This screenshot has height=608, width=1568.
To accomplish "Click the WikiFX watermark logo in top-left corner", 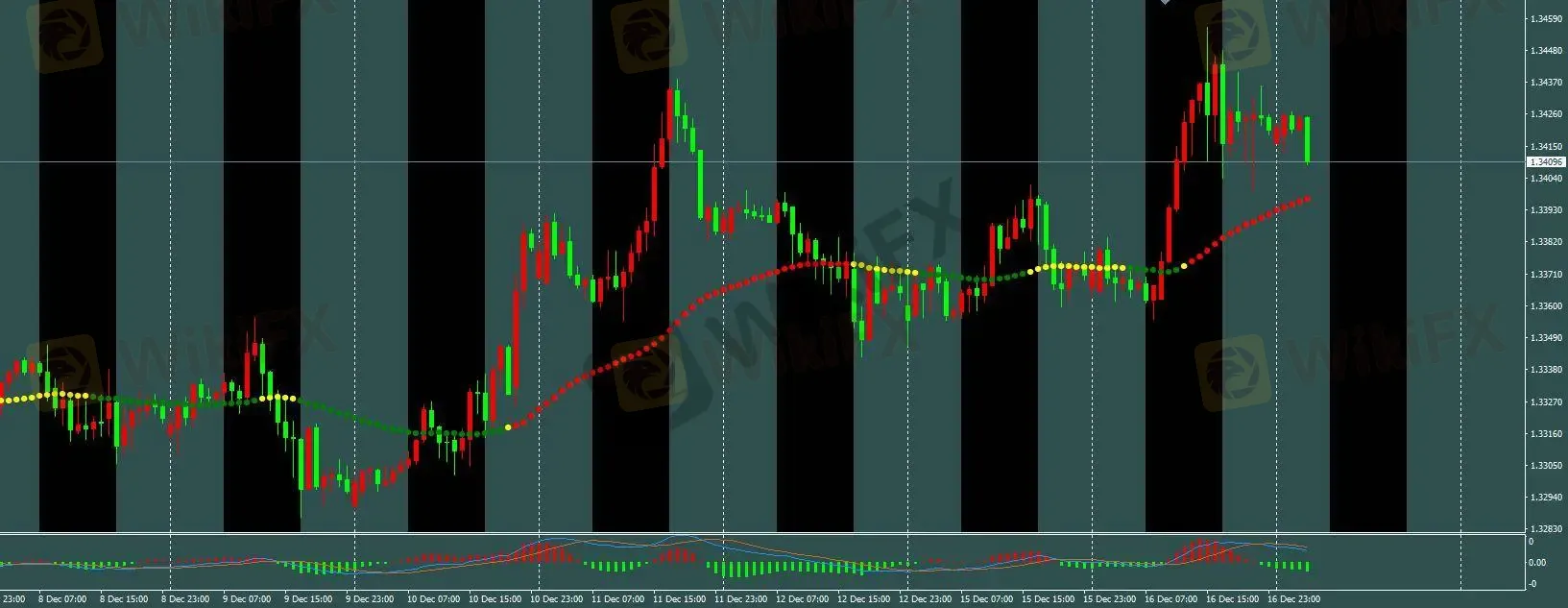I will (x=64, y=36).
